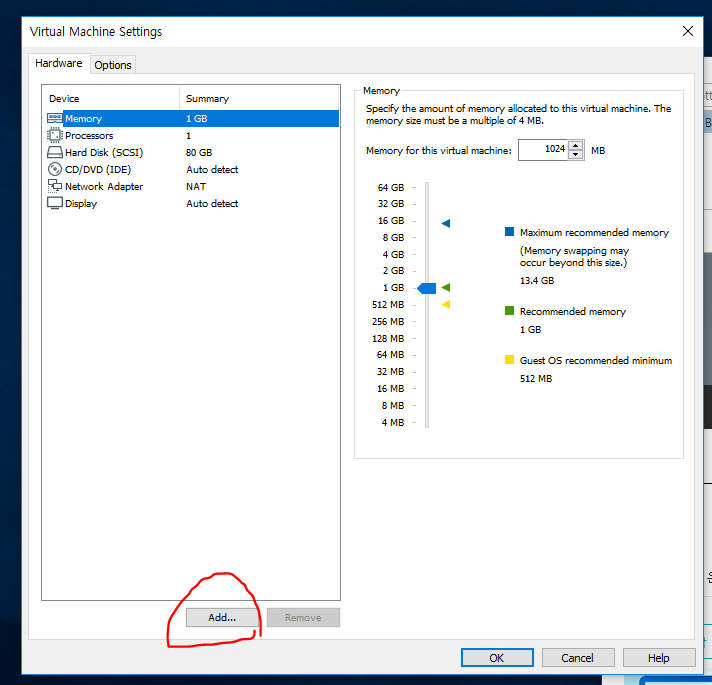Image resolution: width=712 pixels, height=685 pixels.
Task: Increase memory with spinner up arrow
Action: pyautogui.click(x=576, y=146)
